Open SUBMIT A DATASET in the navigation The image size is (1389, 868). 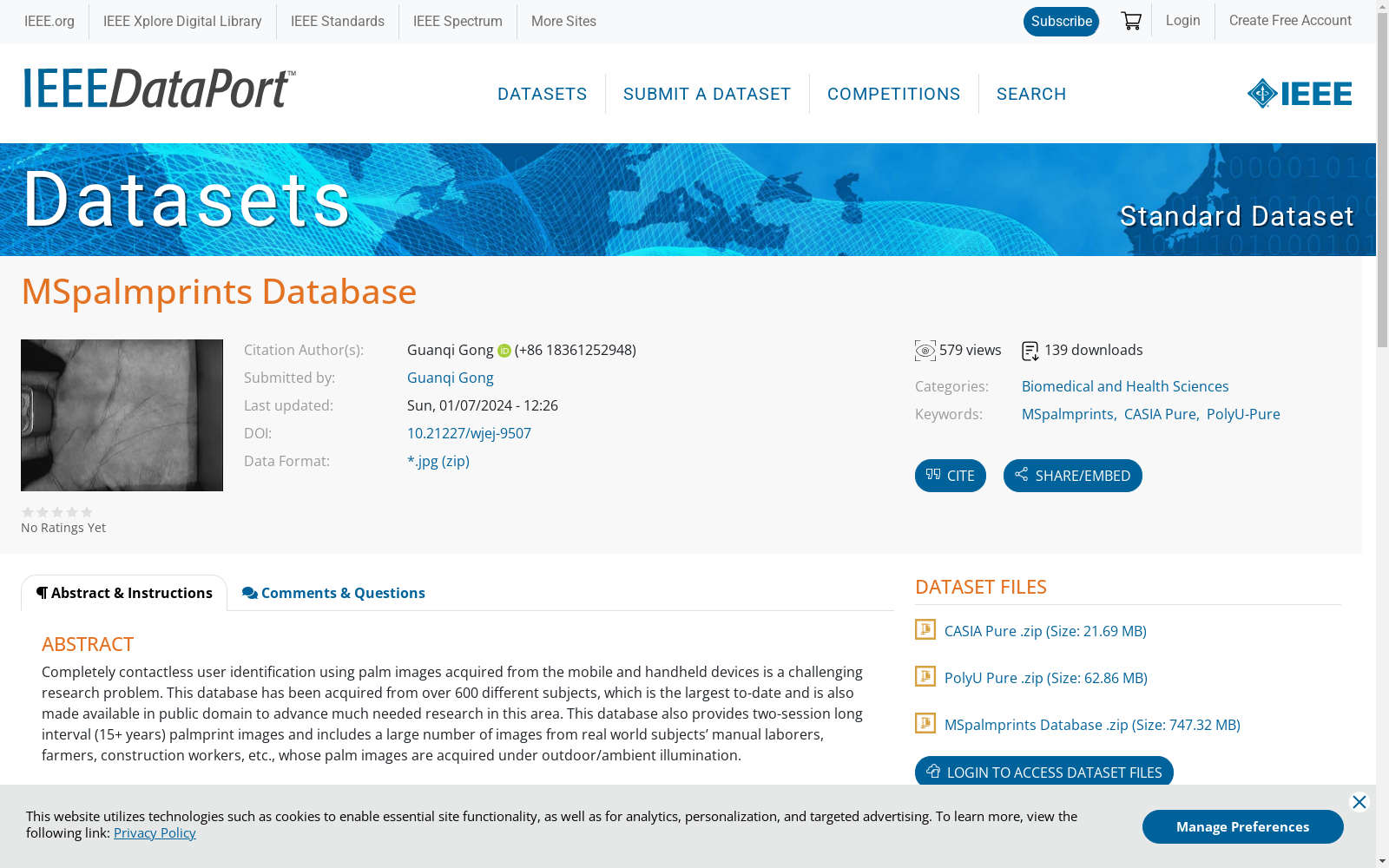click(708, 94)
